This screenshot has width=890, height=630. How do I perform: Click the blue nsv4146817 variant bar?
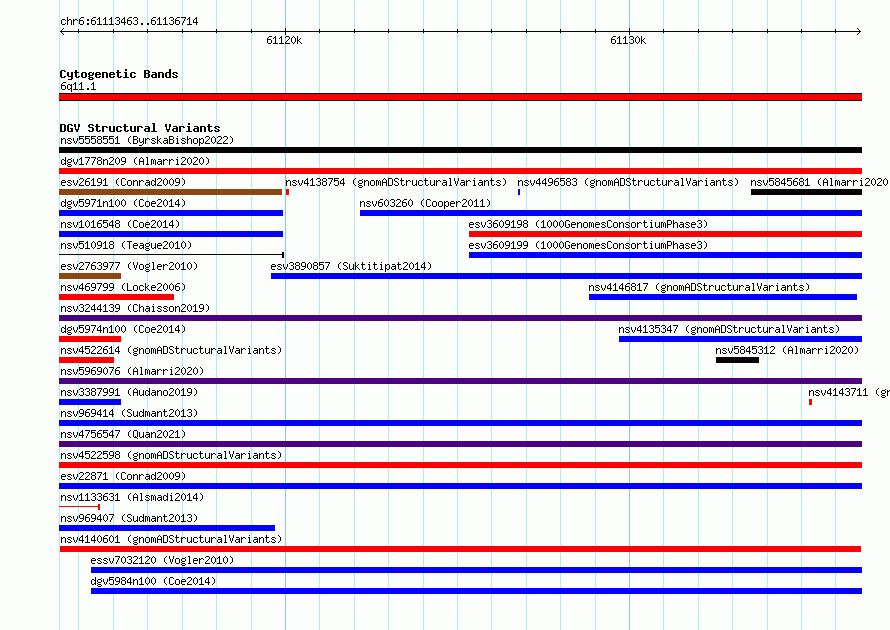coord(723,297)
